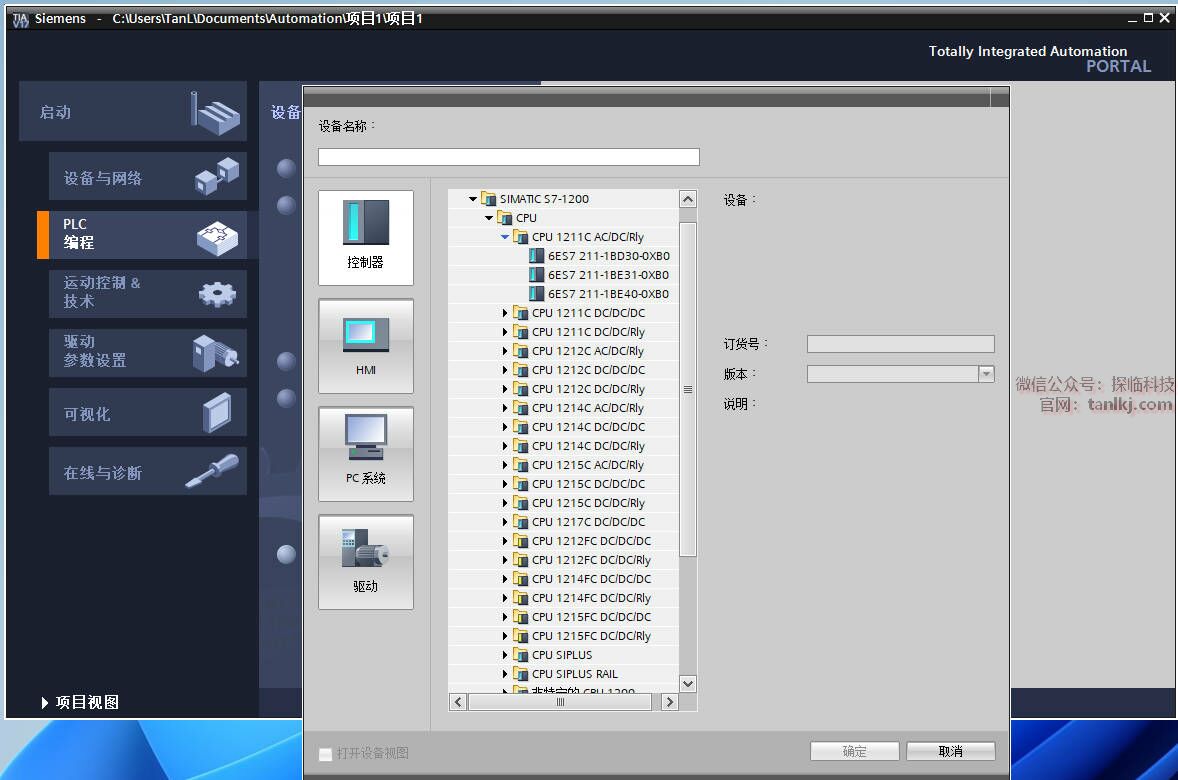Choose the HMI device category
The width and height of the screenshot is (1178, 780).
coord(366,346)
